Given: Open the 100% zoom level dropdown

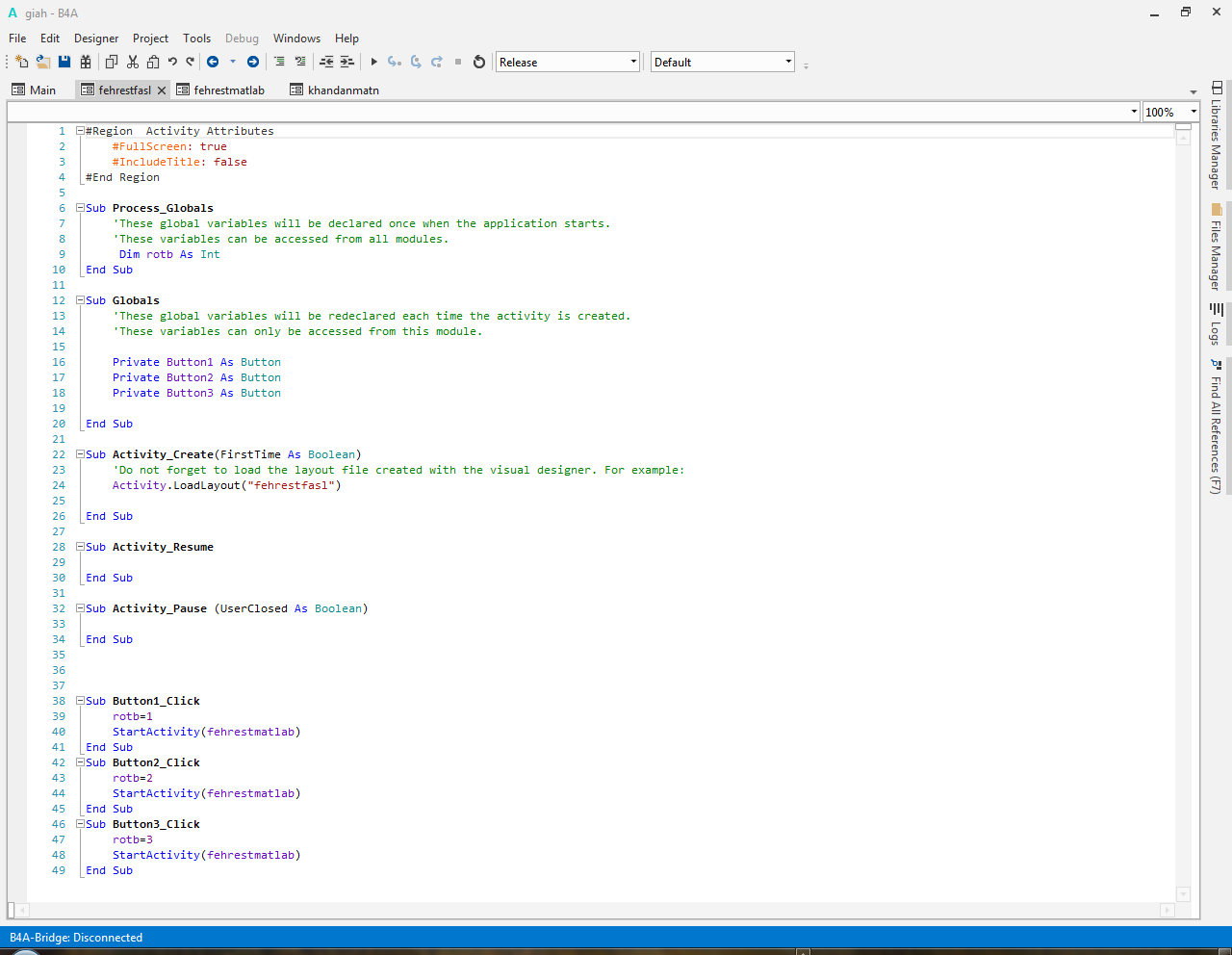Looking at the screenshot, I should (1193, 112).
